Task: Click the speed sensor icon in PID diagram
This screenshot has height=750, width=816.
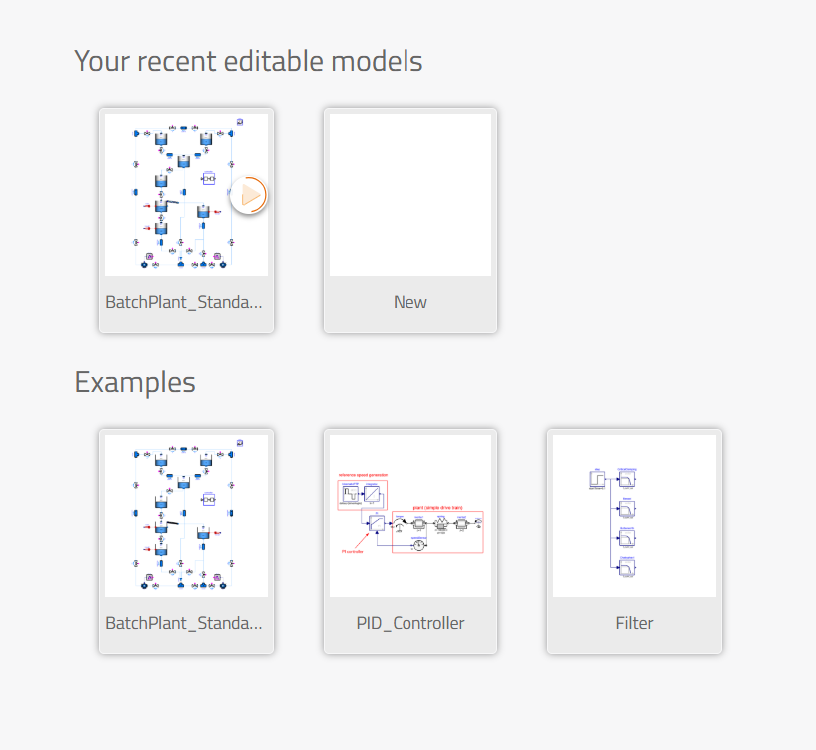Action: 418,545
